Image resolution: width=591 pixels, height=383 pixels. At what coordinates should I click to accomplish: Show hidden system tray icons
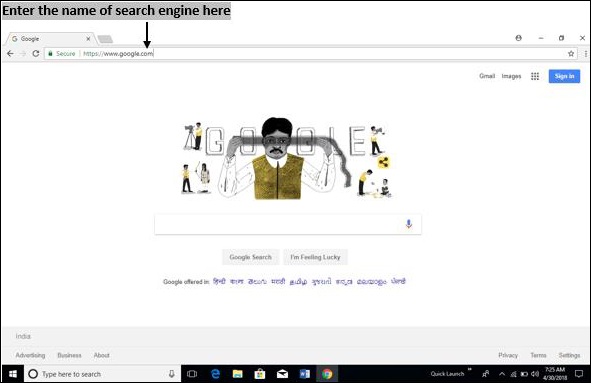tap(502, 374)
